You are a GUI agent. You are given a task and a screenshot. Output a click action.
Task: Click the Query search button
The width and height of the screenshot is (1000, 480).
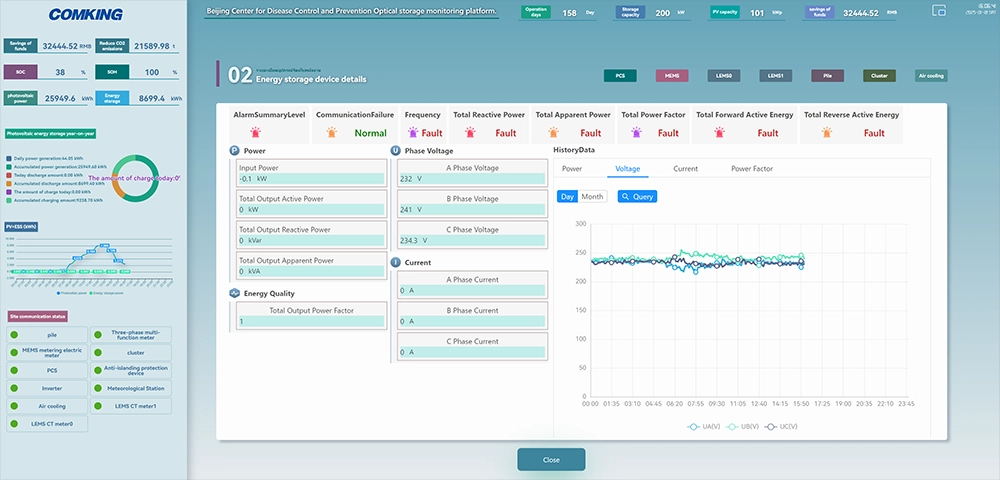pos(637,196)
